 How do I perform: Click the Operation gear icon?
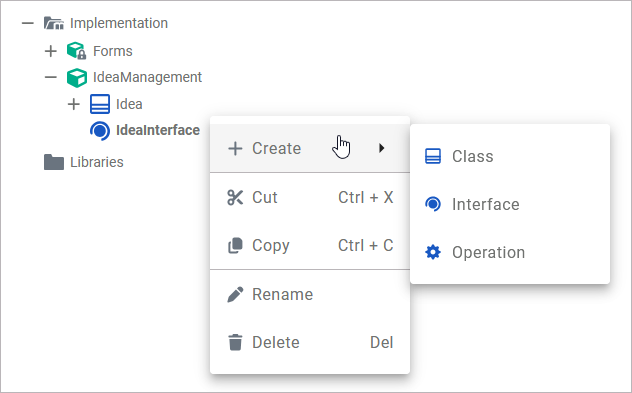click(433, 252)
